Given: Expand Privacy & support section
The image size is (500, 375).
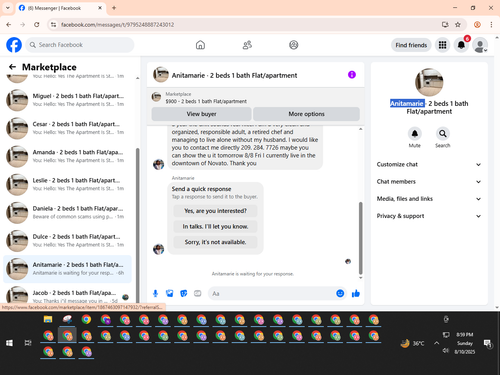Looking at the screenshot, I should coord(429,216).
